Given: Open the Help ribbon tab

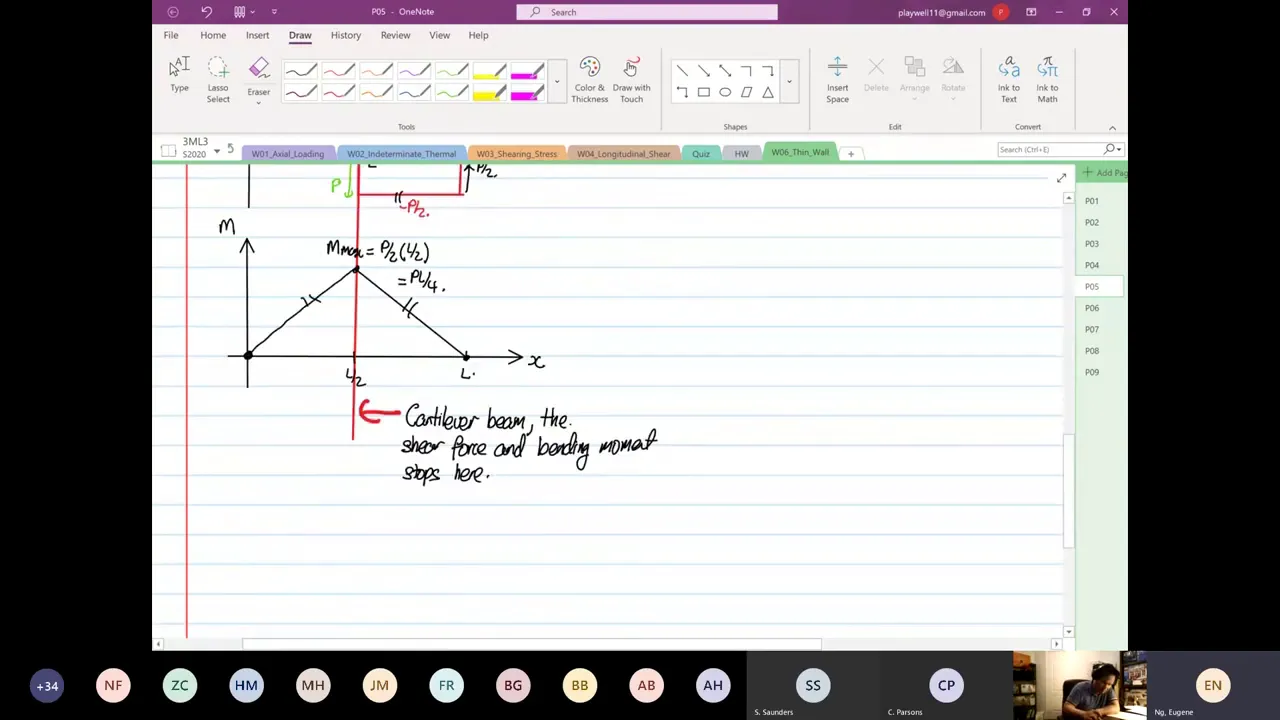Looking at the screenshot, I should (x=478, y=35).
